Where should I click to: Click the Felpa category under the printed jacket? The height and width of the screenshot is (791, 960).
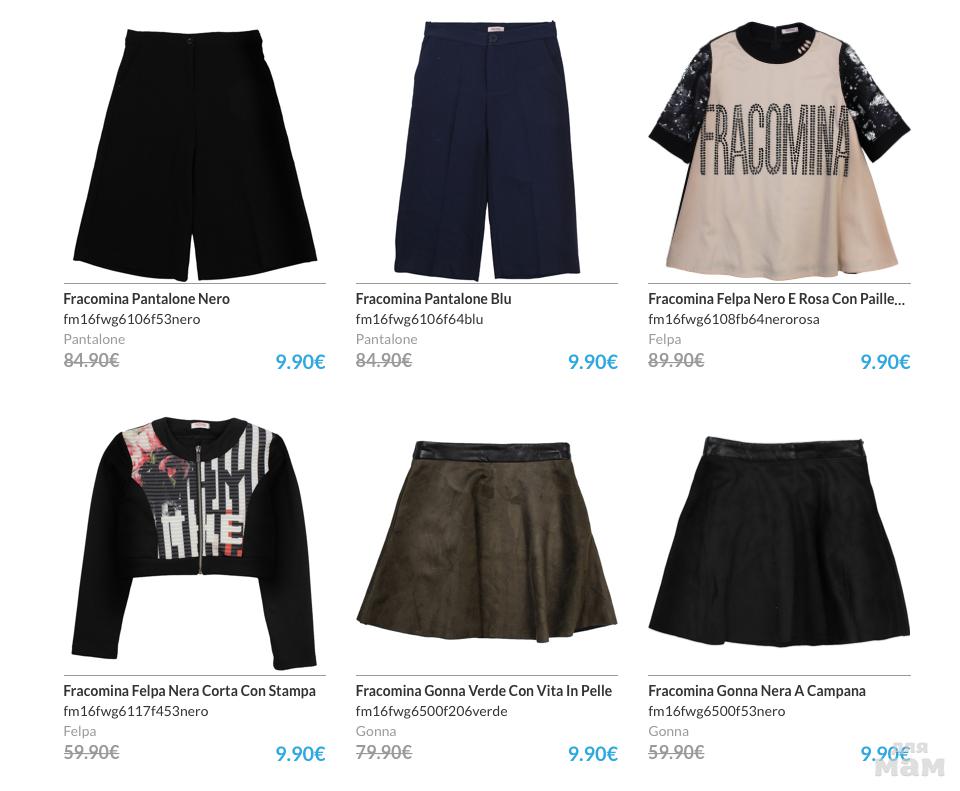click(80, 731)
